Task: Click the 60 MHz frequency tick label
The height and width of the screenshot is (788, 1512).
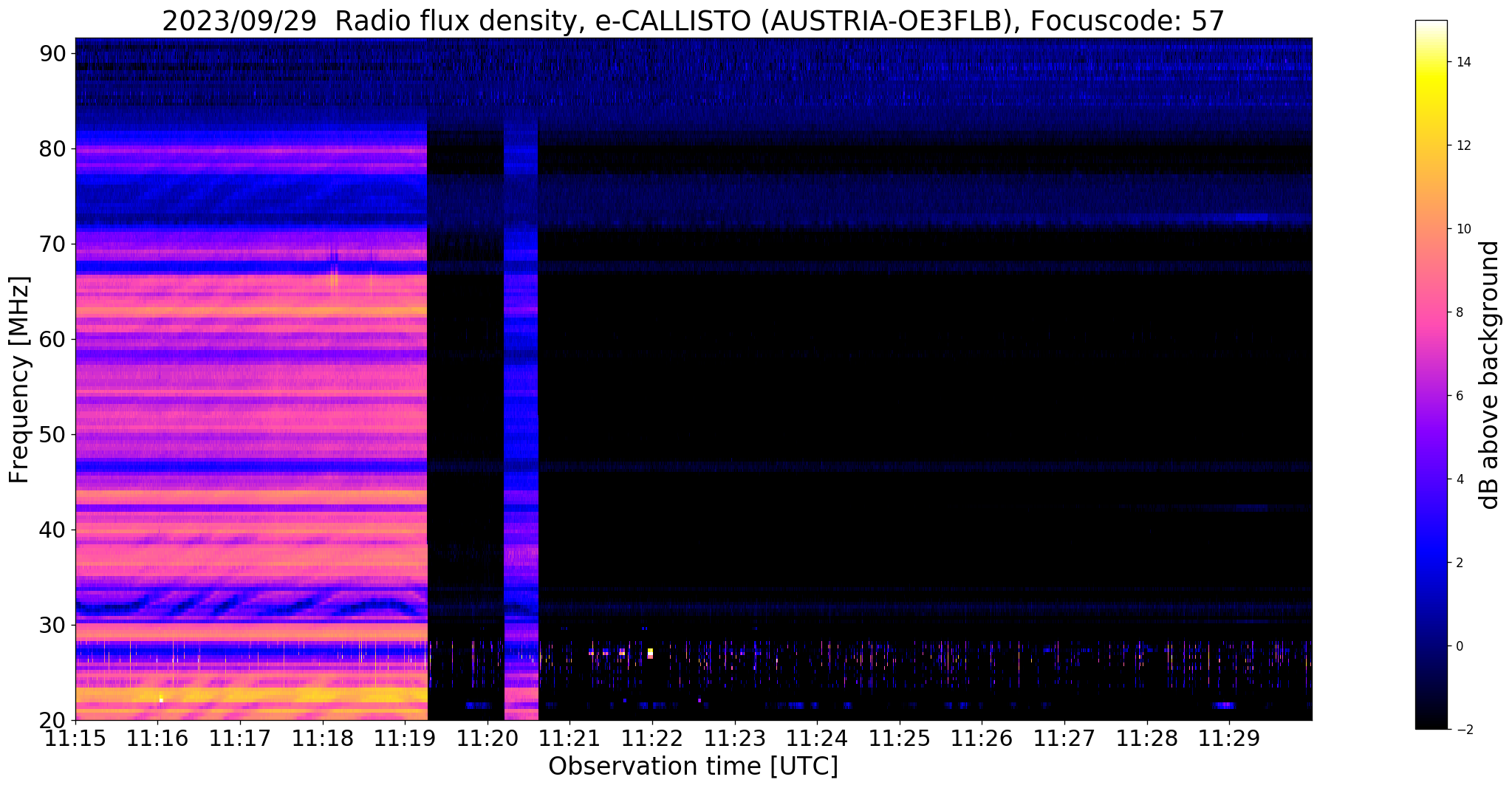Action: coord(53,339)
